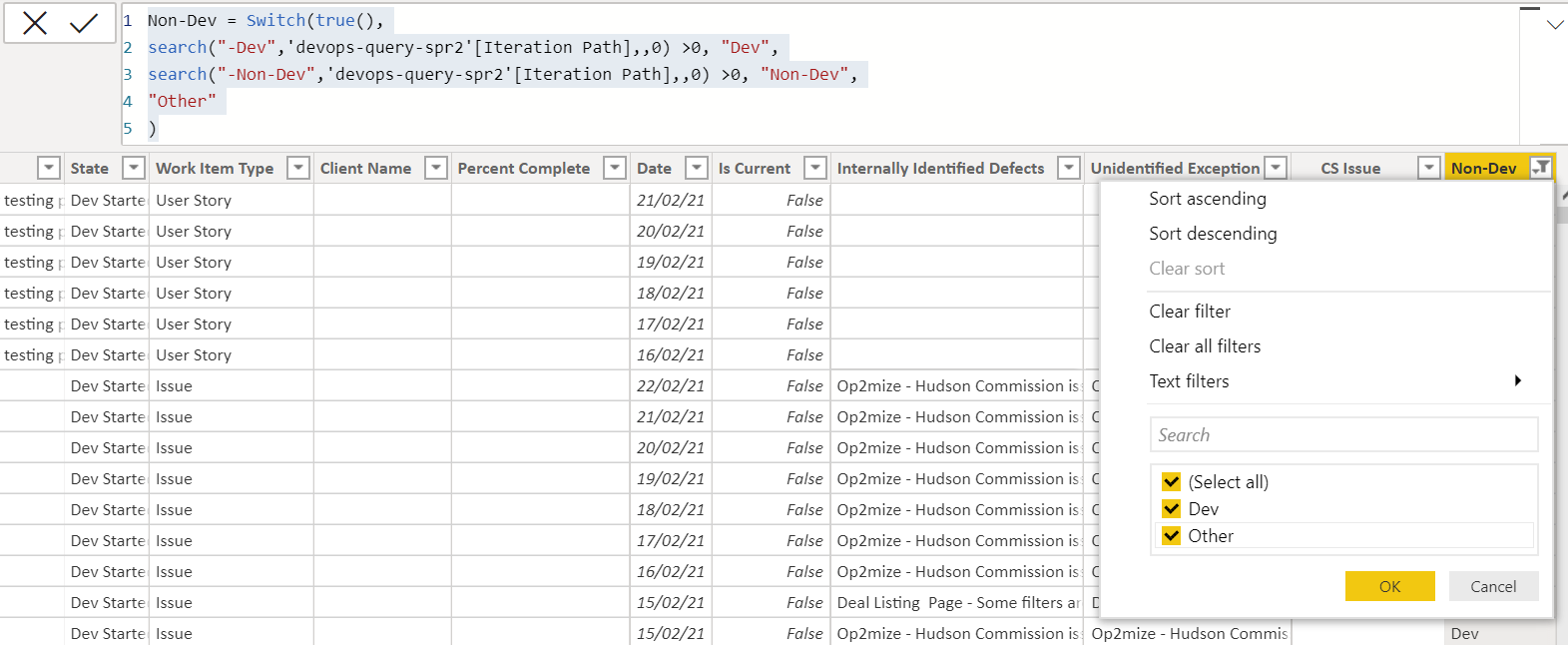Viewport: 1568px width, 645px height.
Task: Select the Non-Dev column header
Action: [x=1483, y=169]
